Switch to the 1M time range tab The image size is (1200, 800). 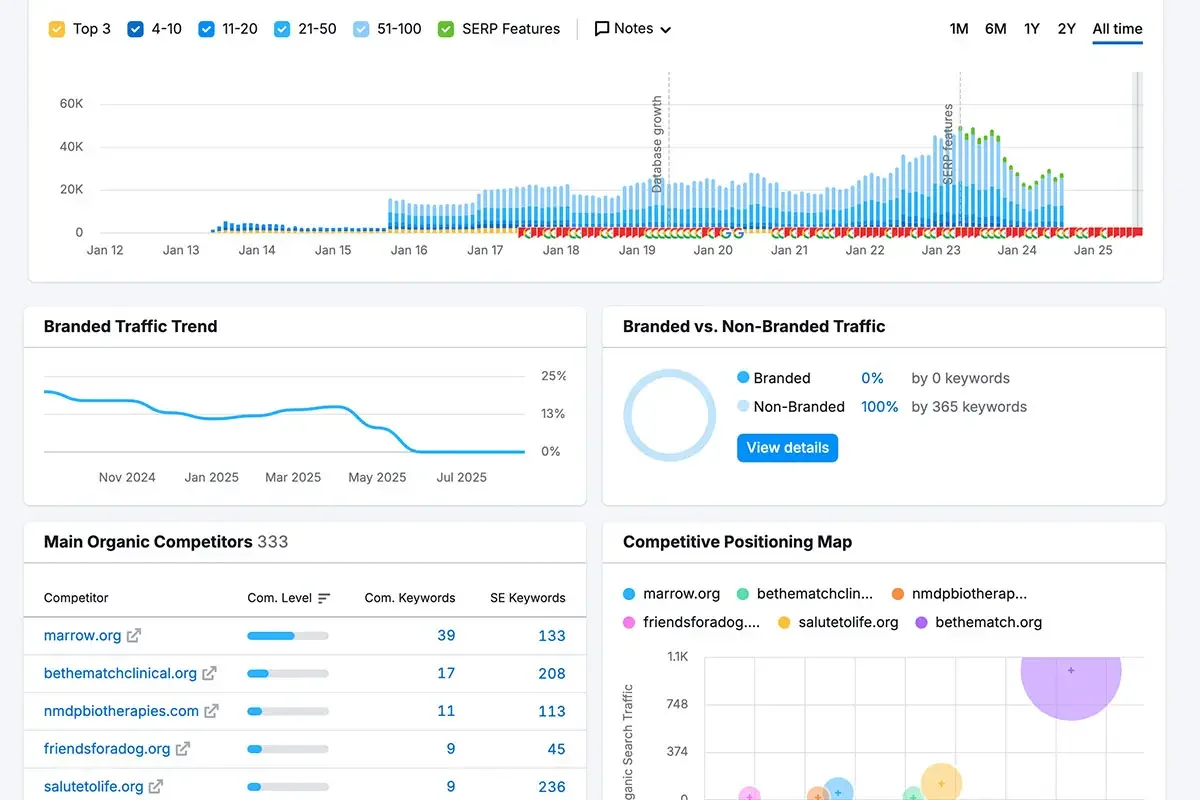(x=959, y=28)
